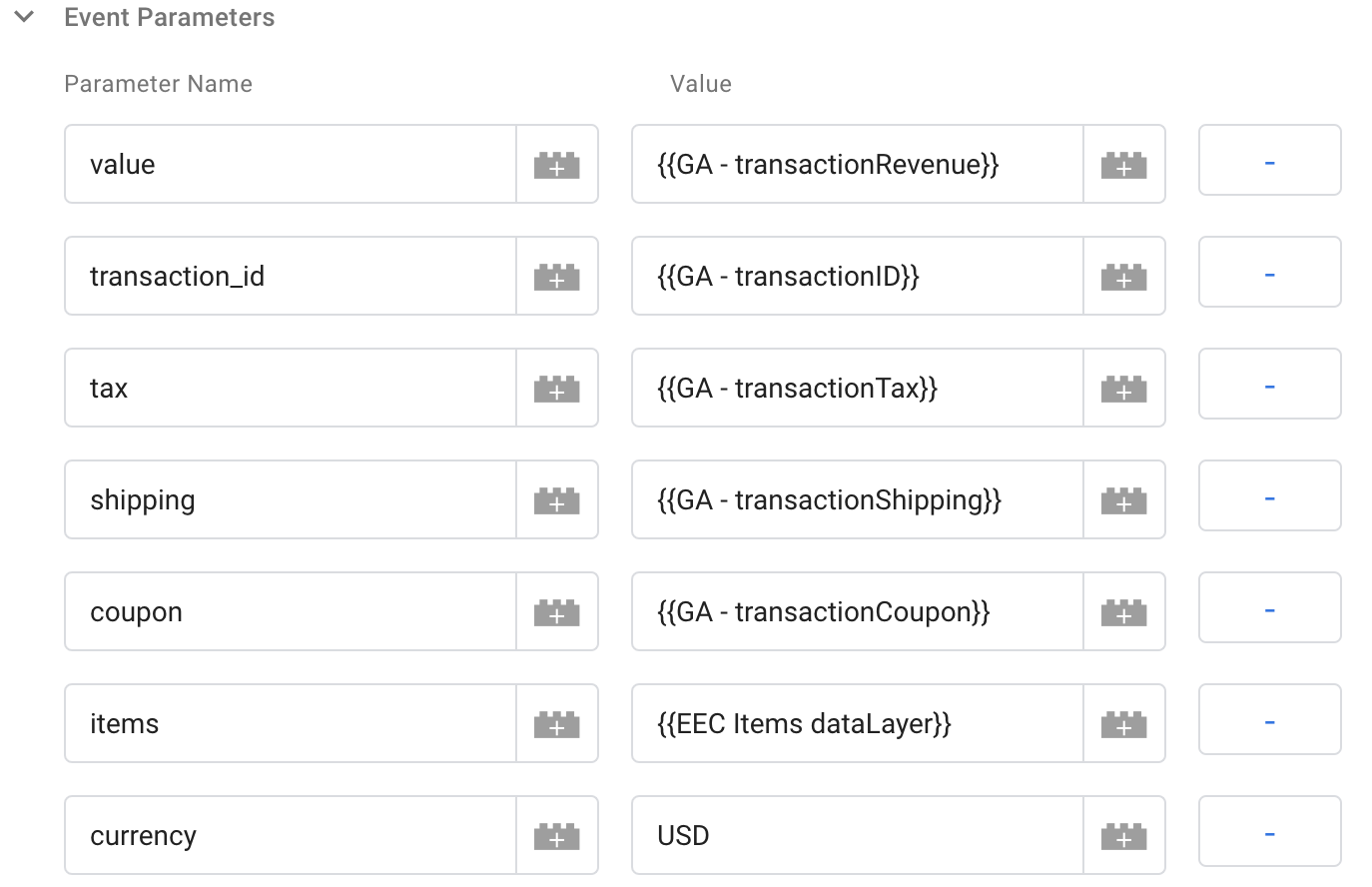This screenshot has width=1372, height=887.
Task: Remove the currency parameter row
Action: point(1269,831)
